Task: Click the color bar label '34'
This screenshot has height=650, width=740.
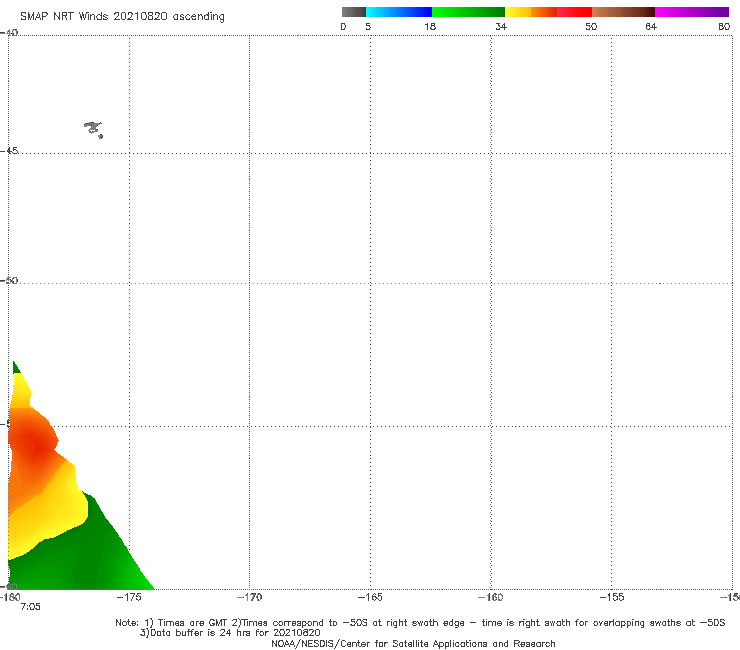Action: 501,27
